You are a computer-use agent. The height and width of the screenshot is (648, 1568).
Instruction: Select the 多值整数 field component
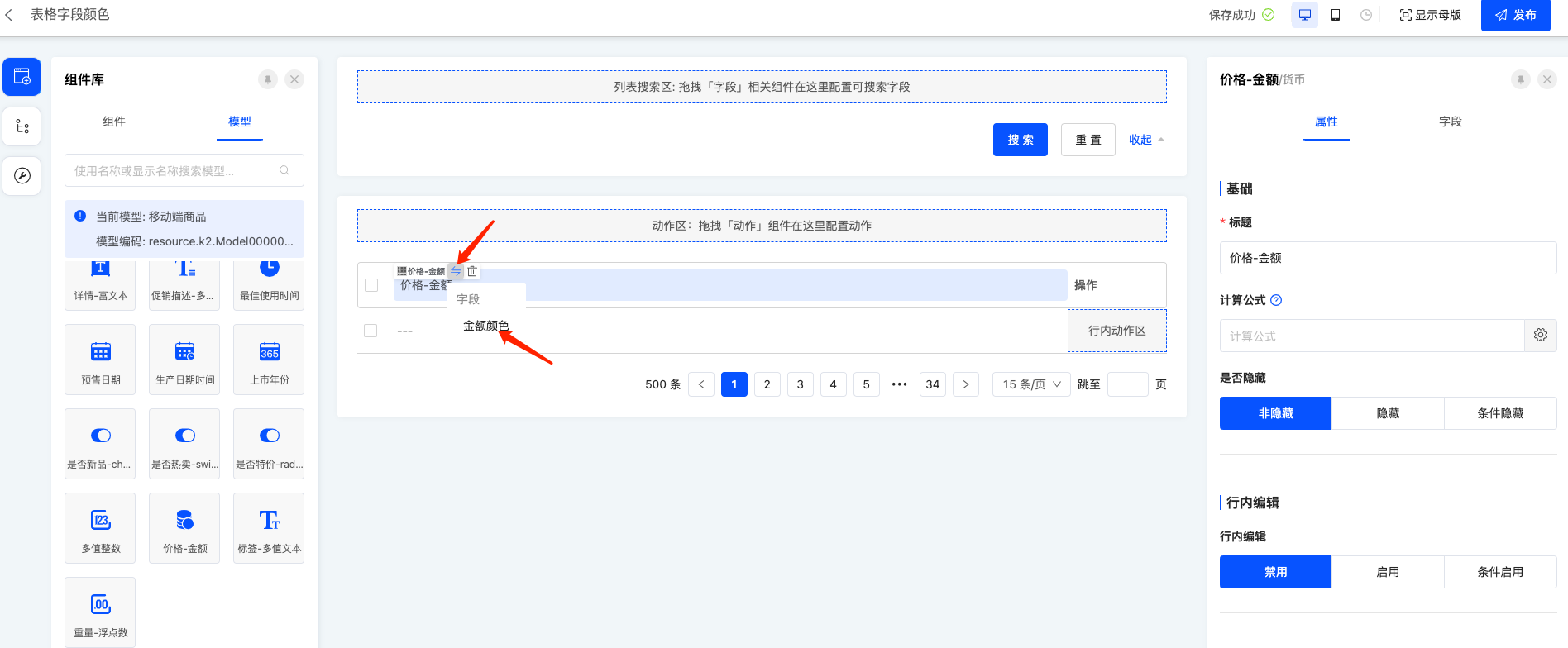click(x=100, y=528)
